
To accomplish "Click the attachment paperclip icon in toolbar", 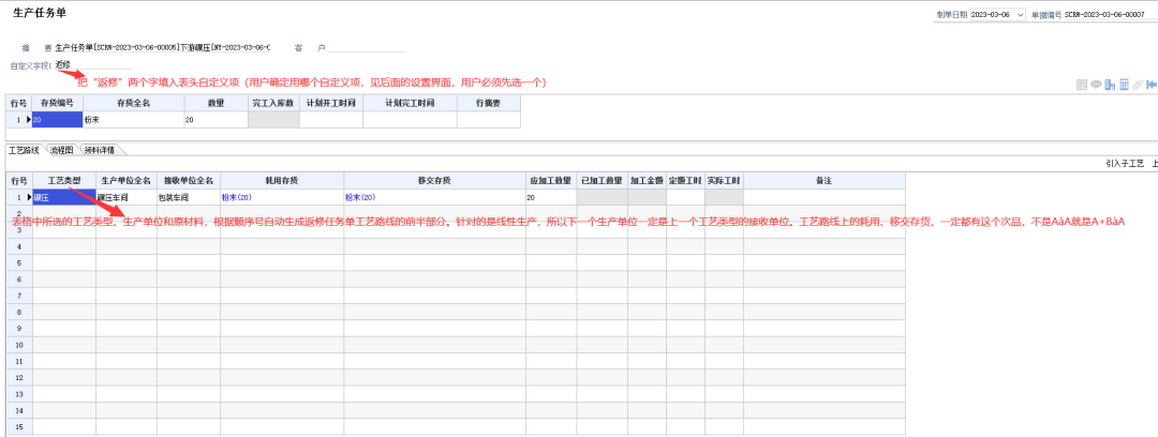I will (1138, 85).
